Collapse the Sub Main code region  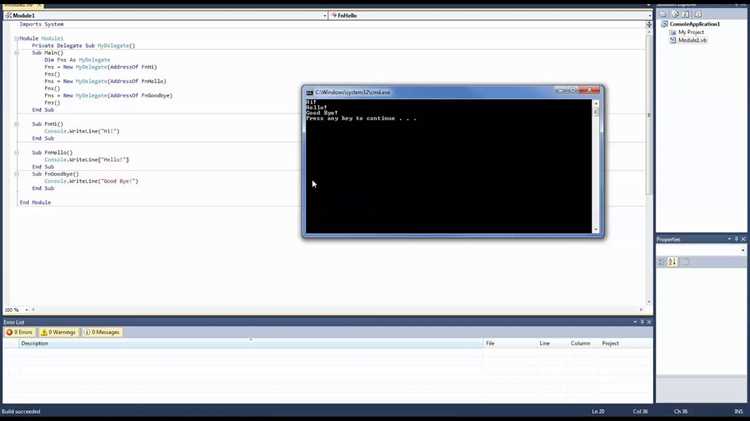pyautogui.click(x=16, y=53)
